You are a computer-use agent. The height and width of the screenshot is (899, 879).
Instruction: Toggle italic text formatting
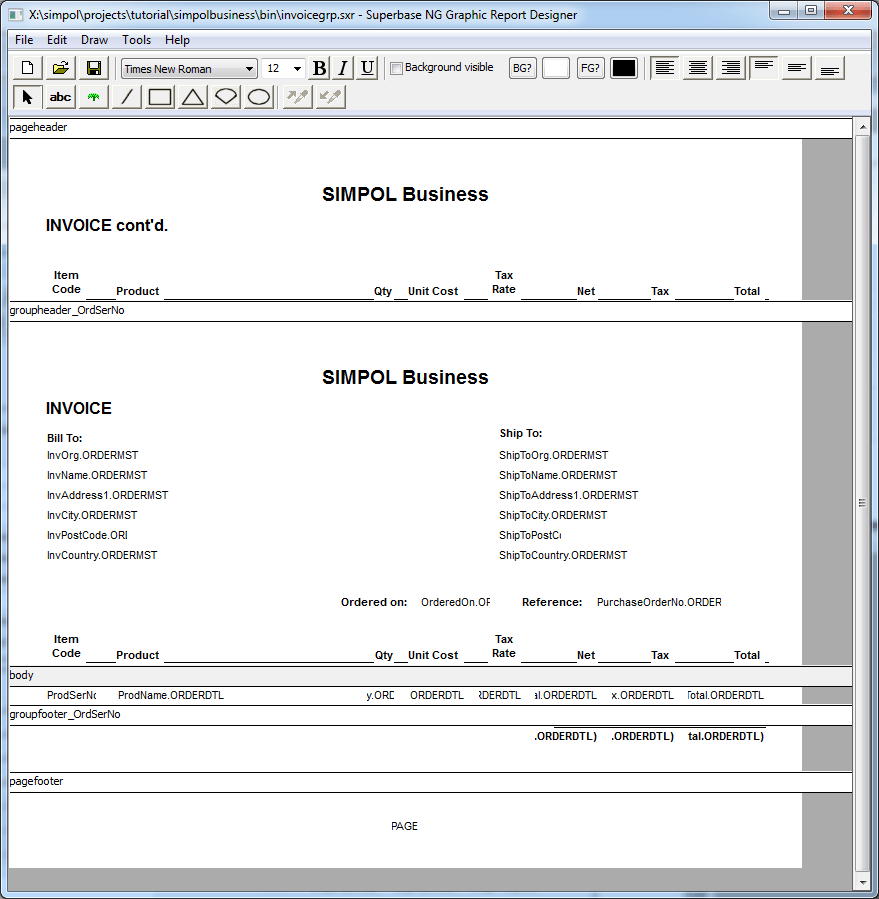(x=343, y=67)
